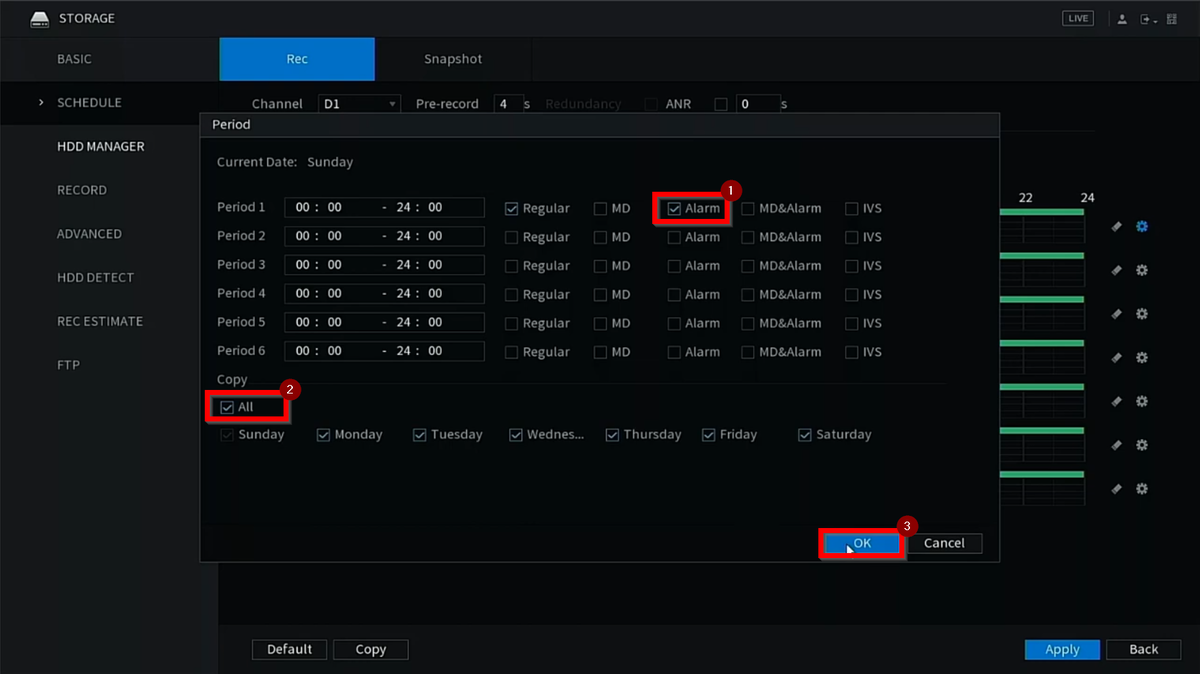Screen dimensions: 1200x674
Task: Switch to LIVE view
Action: 1078,19
